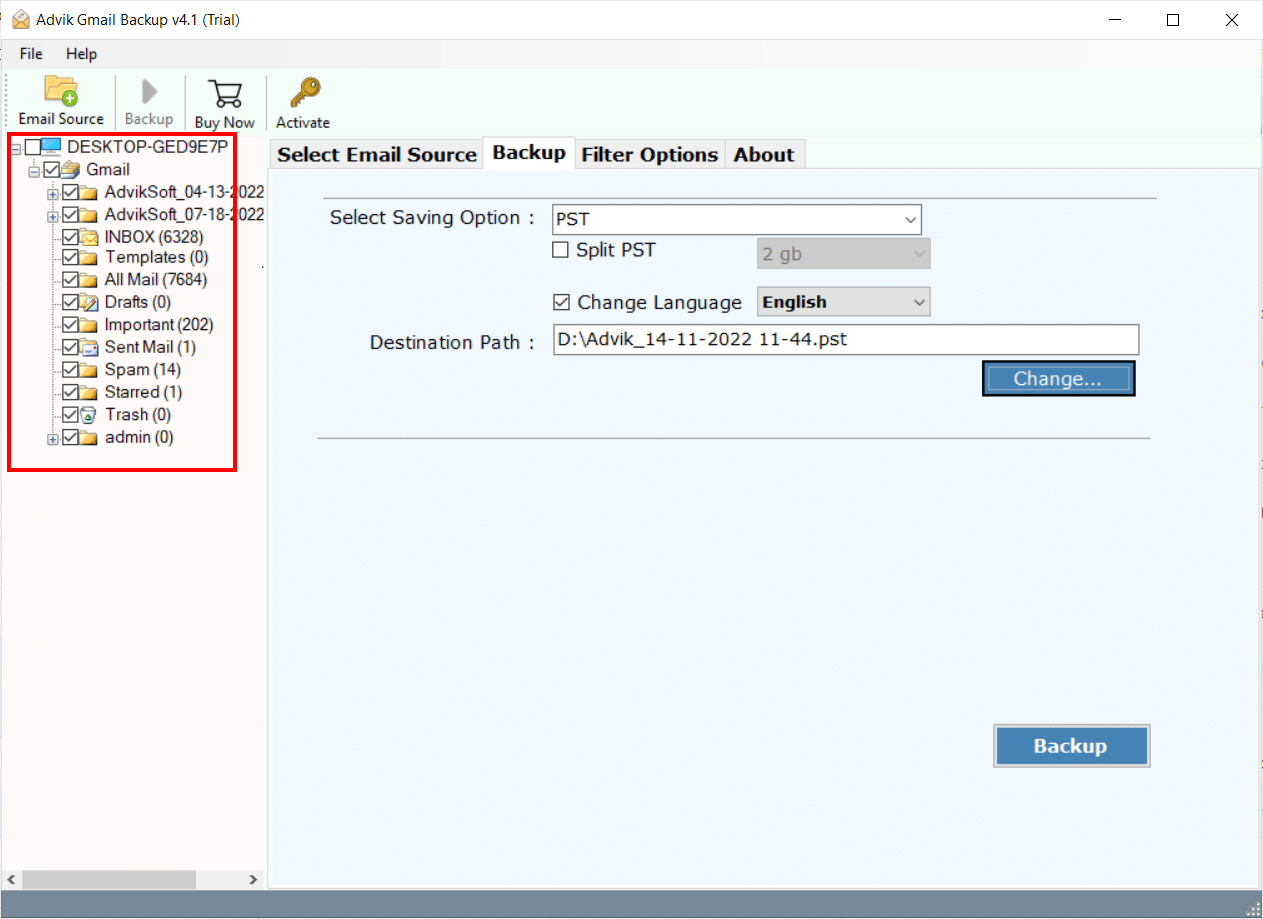Expand the admin (0) folder node
This screenshot has height=919, width=1263.
click(52, 438)
